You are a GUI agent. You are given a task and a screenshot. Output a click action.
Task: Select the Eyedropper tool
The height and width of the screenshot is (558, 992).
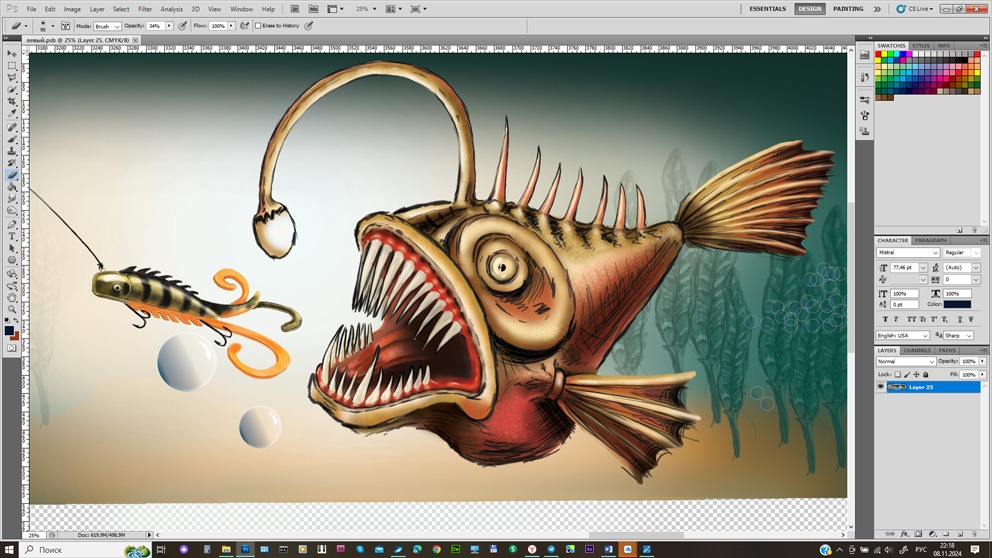click(12, 115)
